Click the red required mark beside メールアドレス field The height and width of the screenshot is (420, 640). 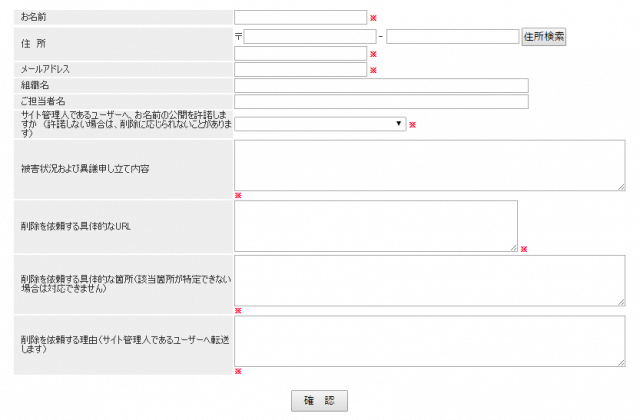tap(373, 71)
